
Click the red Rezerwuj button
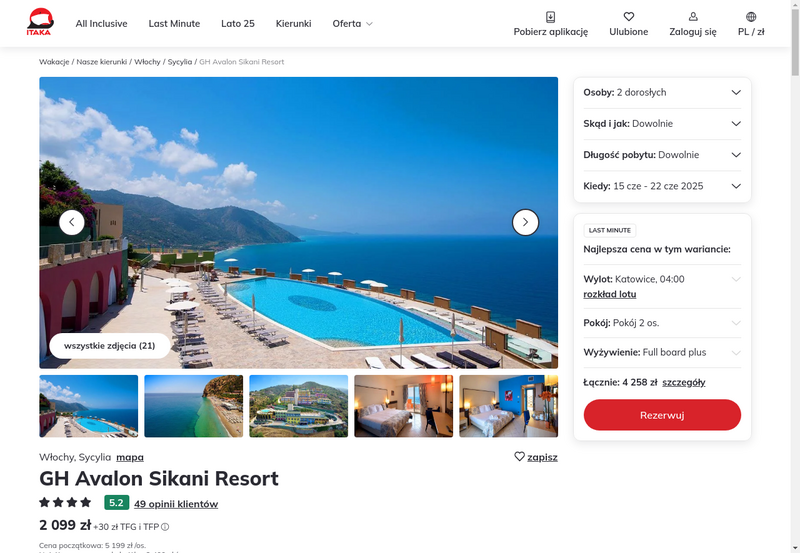(x=662, y=415)
